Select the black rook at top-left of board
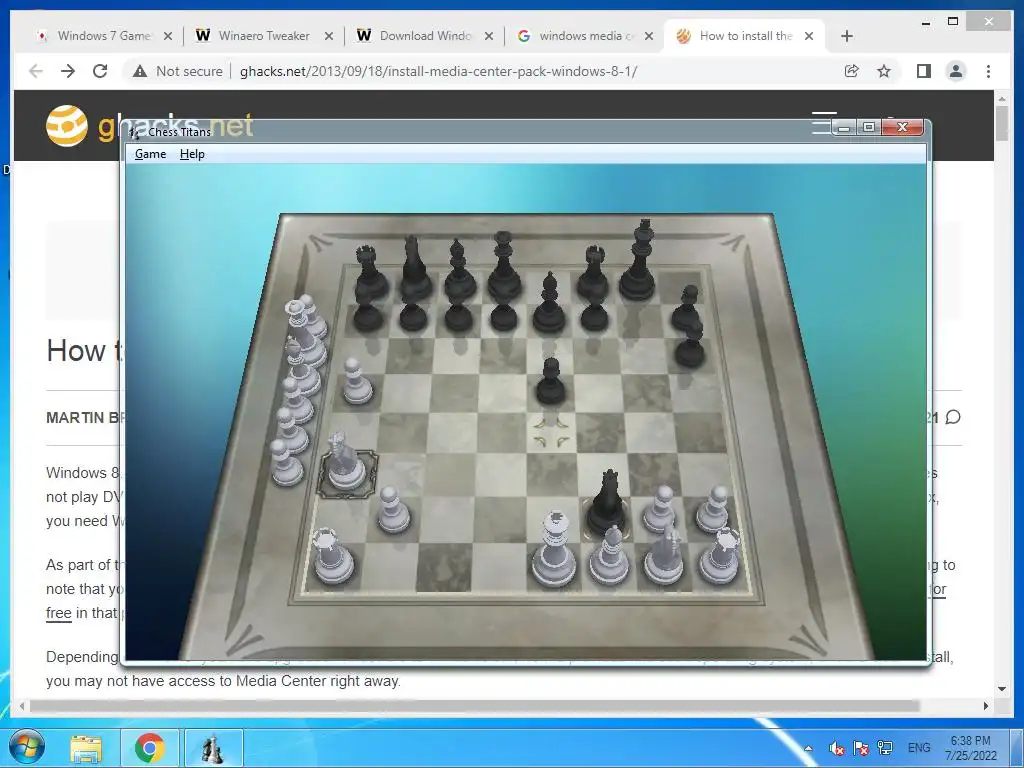 pos(370,271)
